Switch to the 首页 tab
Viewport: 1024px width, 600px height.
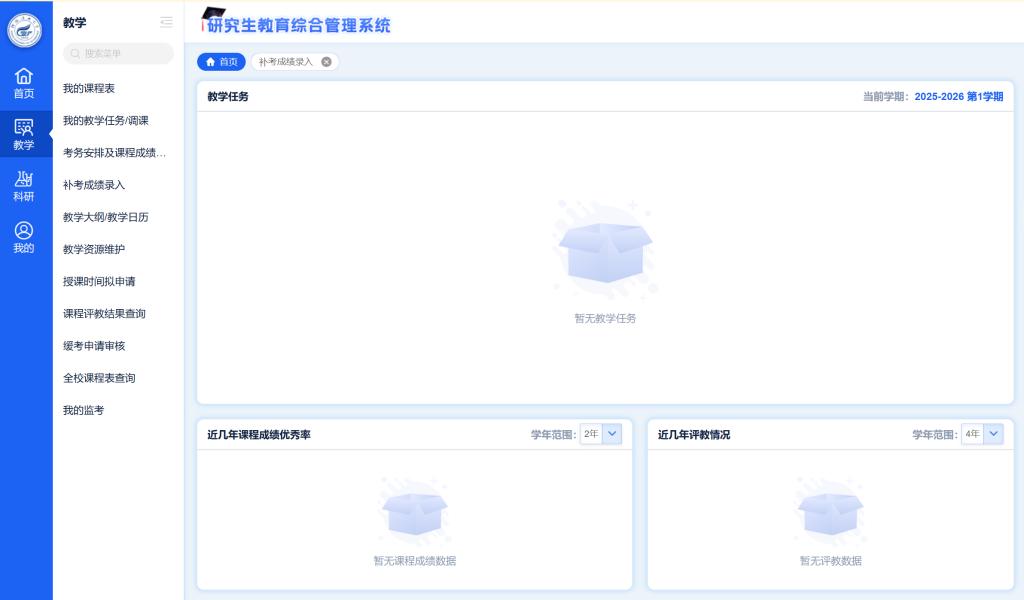(221, 62)
